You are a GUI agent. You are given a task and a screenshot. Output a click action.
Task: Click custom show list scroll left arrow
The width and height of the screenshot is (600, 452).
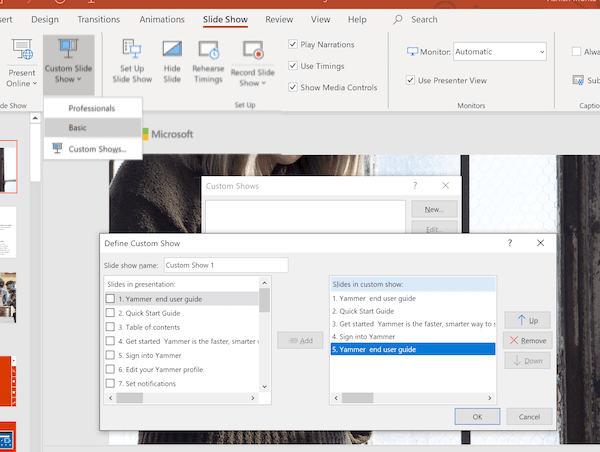tap(336, 398)
